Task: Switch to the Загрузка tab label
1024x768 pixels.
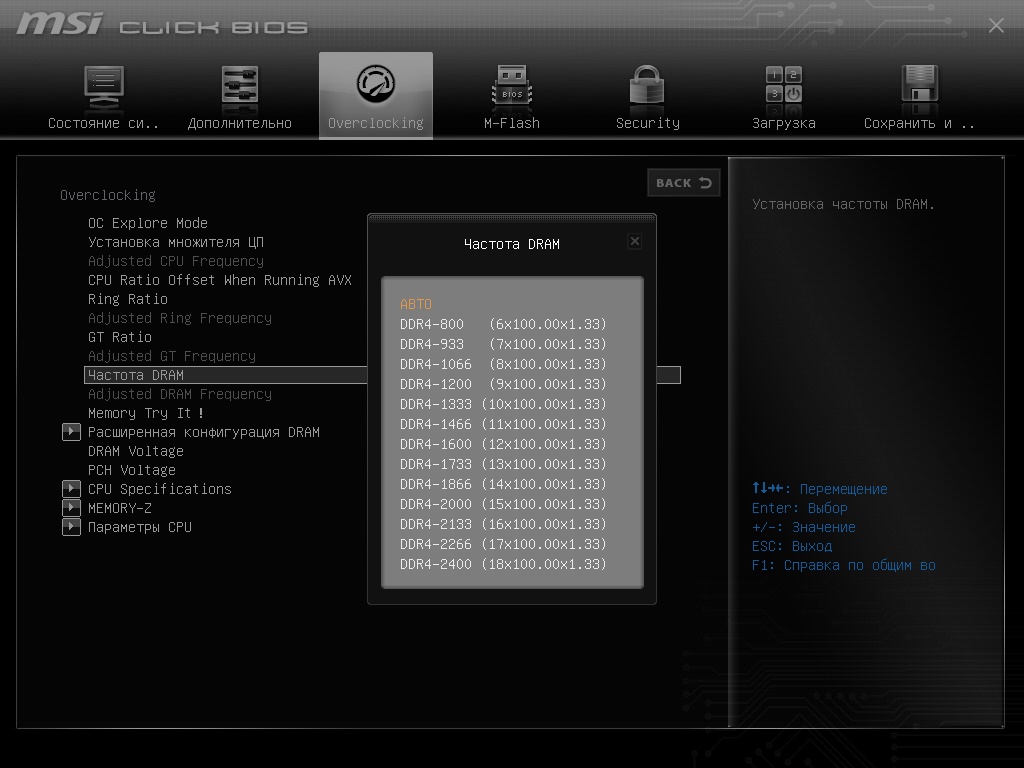Action: [784, 123]
